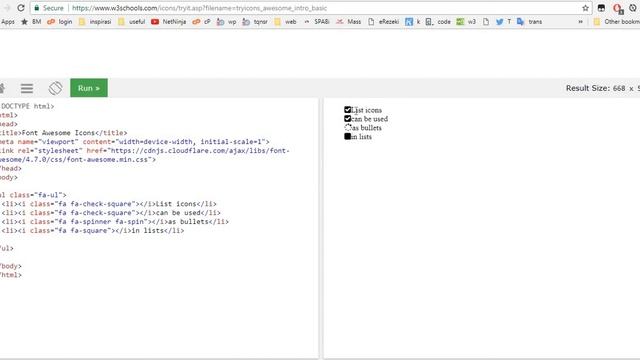This screenshot has height=360, width=640.
Task: Open the w3 bookmark
Action: (466, 22)
